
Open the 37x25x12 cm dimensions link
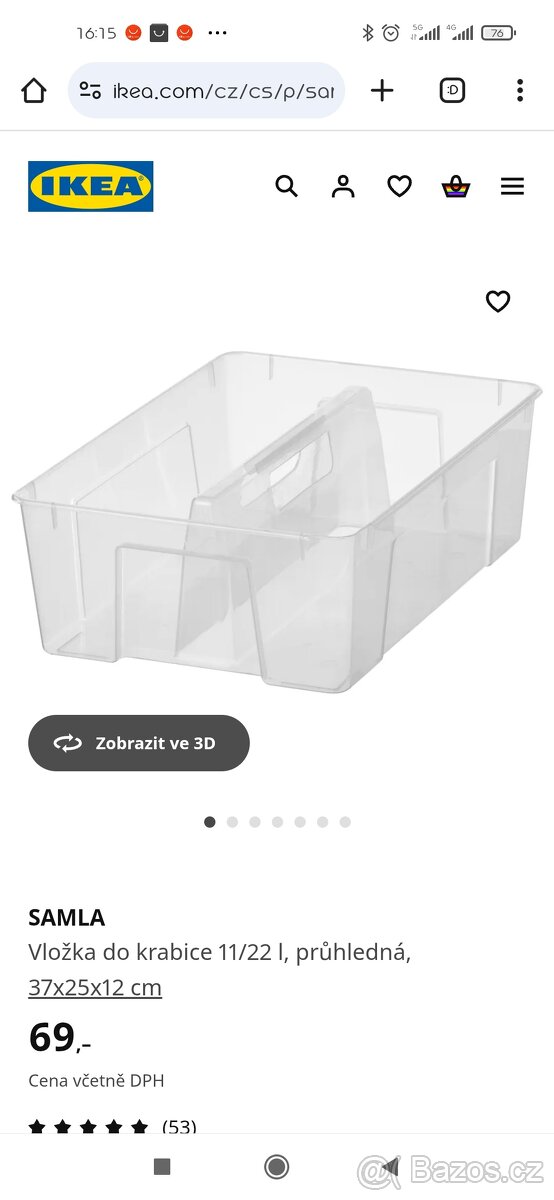pyautogui.click(x=95, y=987)
